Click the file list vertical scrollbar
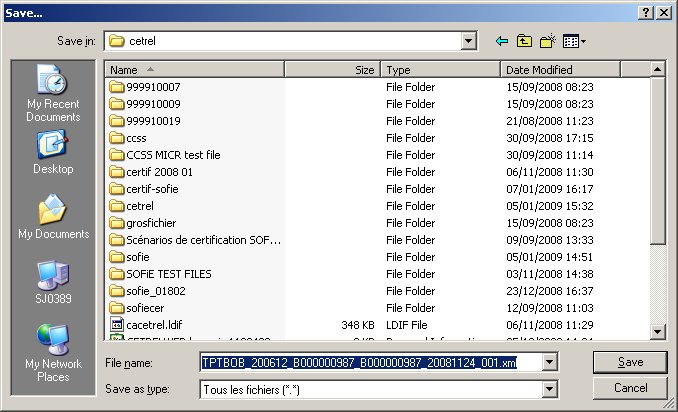This screenshot has height=412, width=678. tap(657, 200)
